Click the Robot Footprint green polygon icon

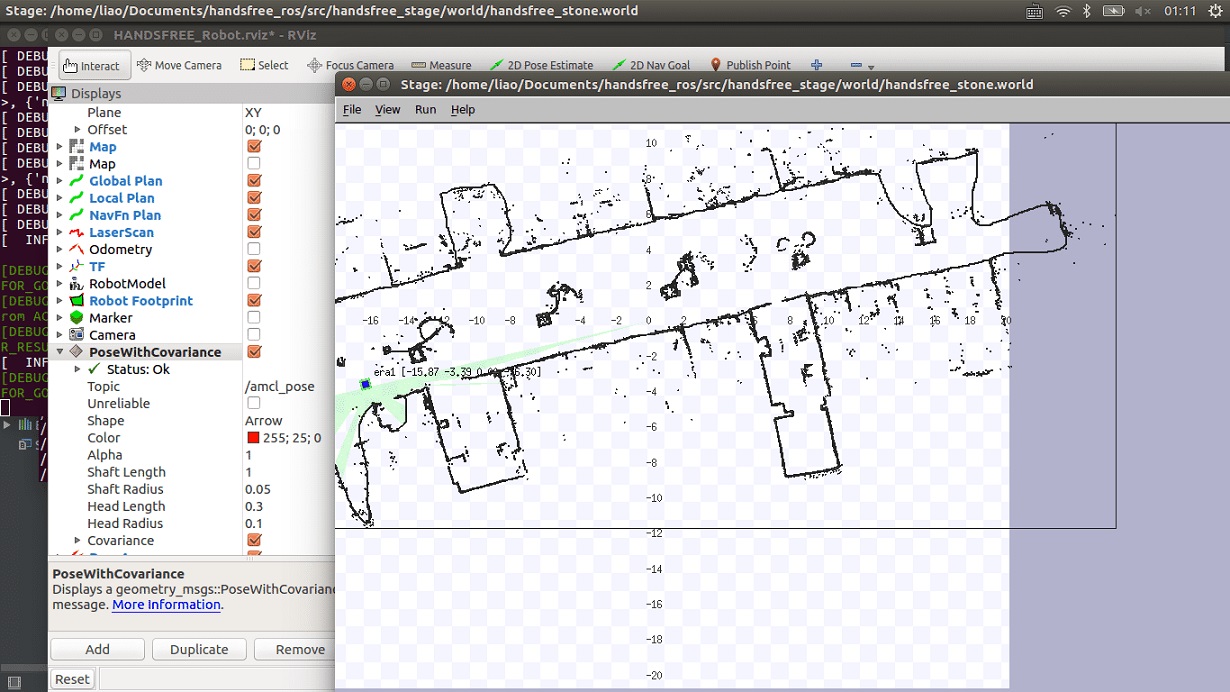pos(76,300)
